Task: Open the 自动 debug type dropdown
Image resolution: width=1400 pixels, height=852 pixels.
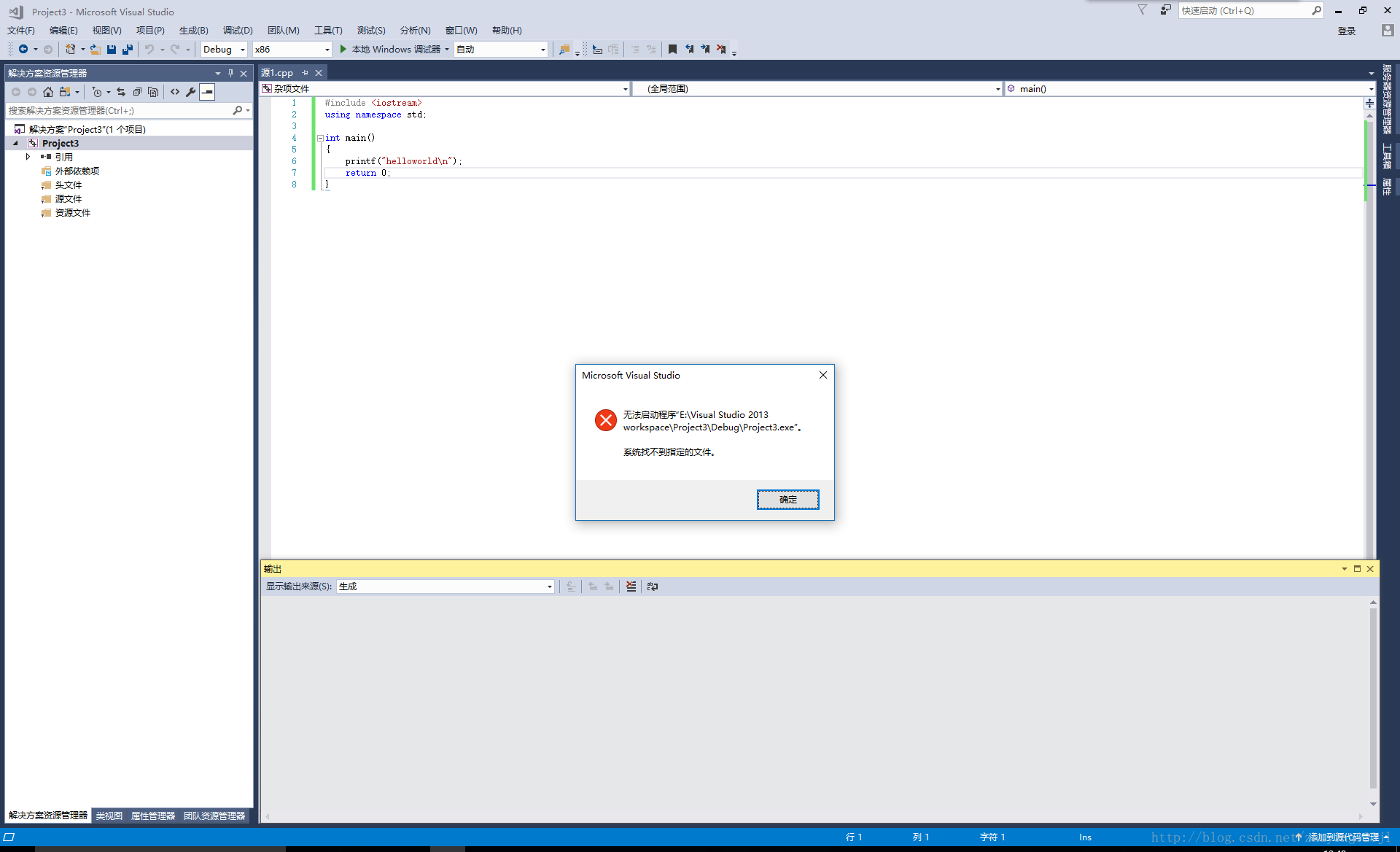Action: click(x=500, y=49)
